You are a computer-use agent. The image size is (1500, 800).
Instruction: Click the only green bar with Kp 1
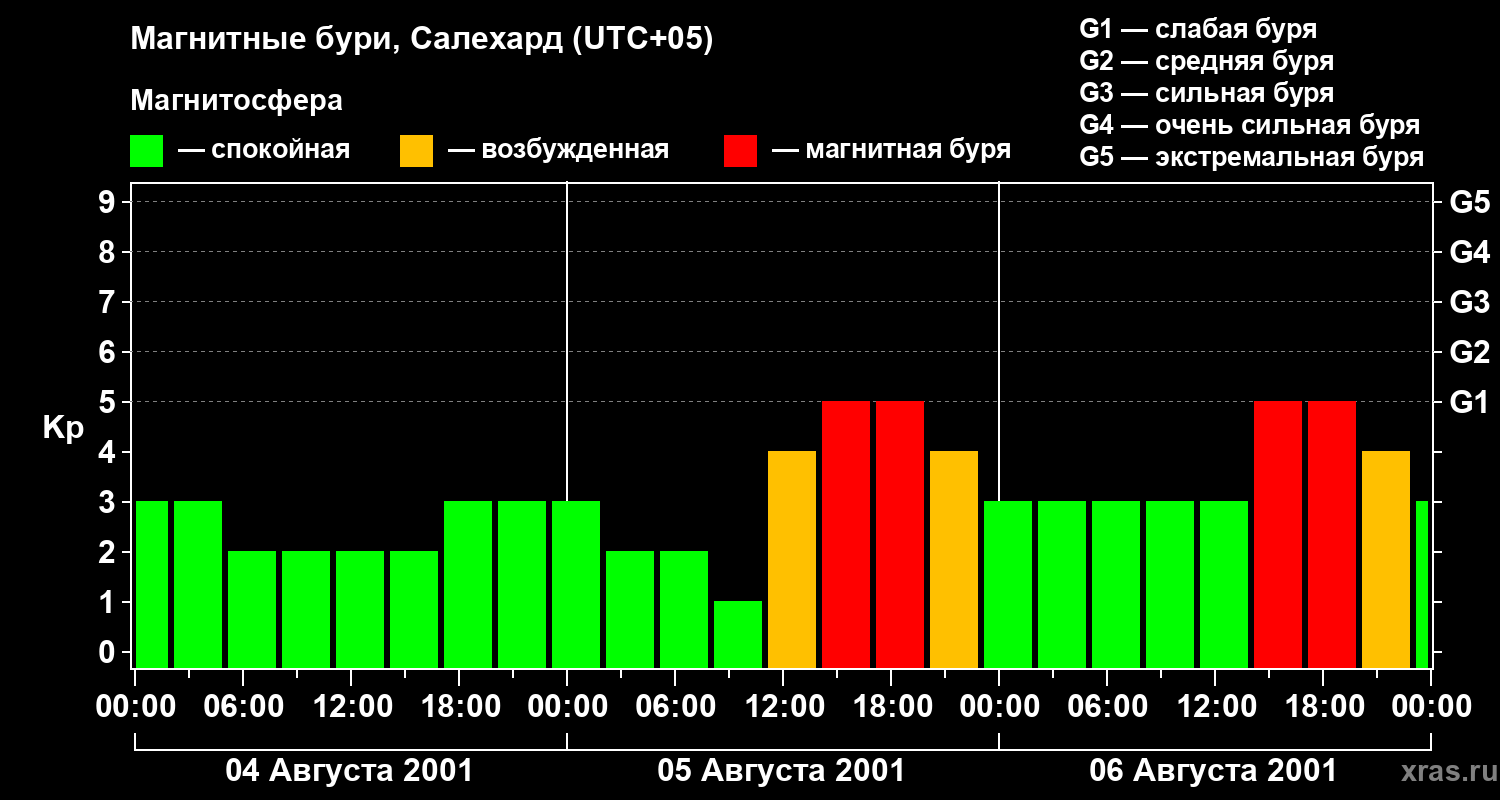point(738,635)
